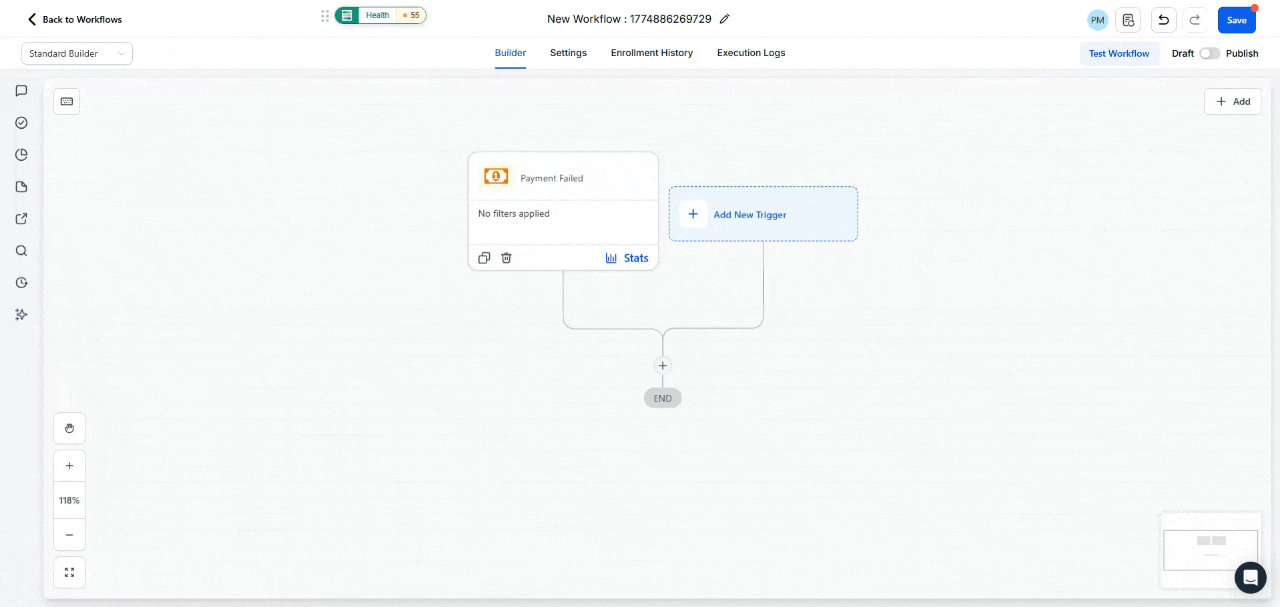The height and width of the screenshot is (607, 1280).
Task: Click the END node
Action: coord(663,398)
